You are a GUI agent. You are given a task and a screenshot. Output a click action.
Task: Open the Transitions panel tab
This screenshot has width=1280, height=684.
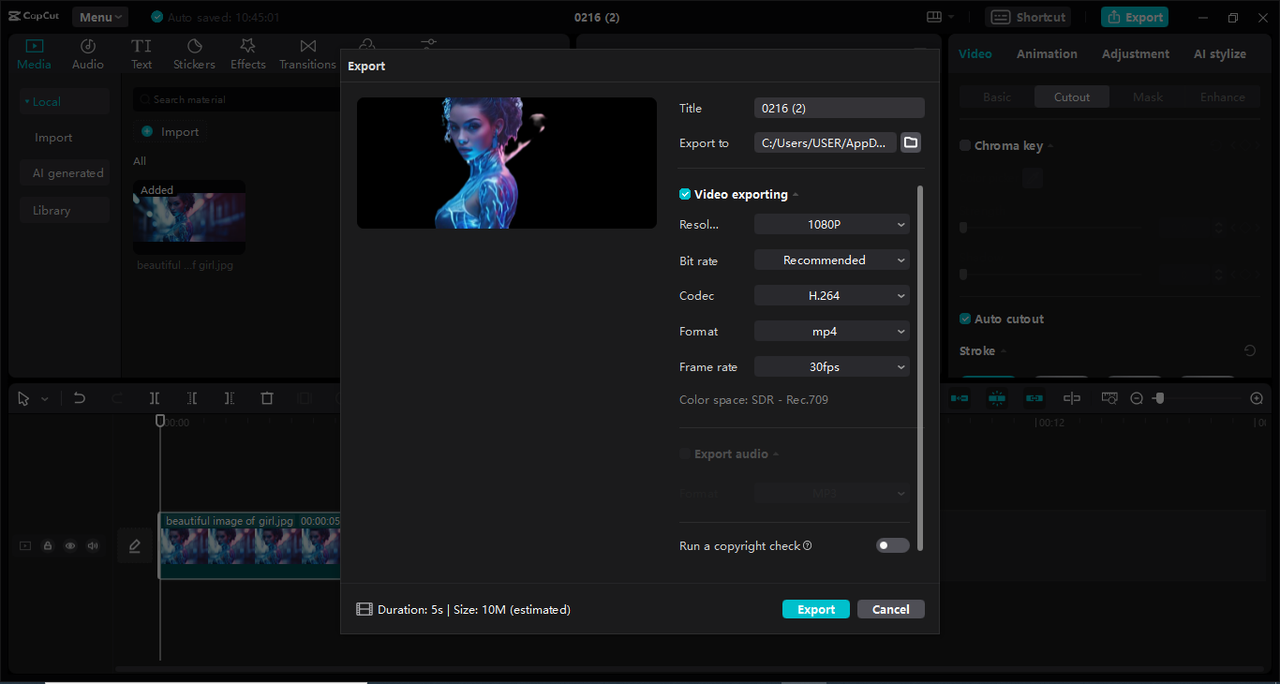click(308, 54)
